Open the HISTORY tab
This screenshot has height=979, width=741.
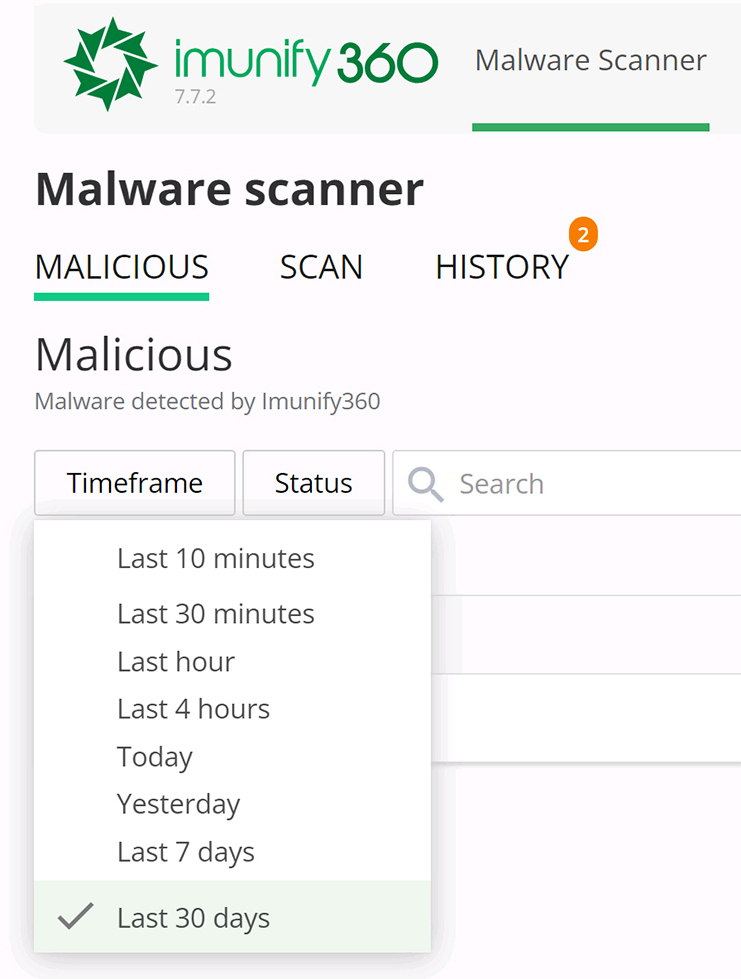[502, 267]
